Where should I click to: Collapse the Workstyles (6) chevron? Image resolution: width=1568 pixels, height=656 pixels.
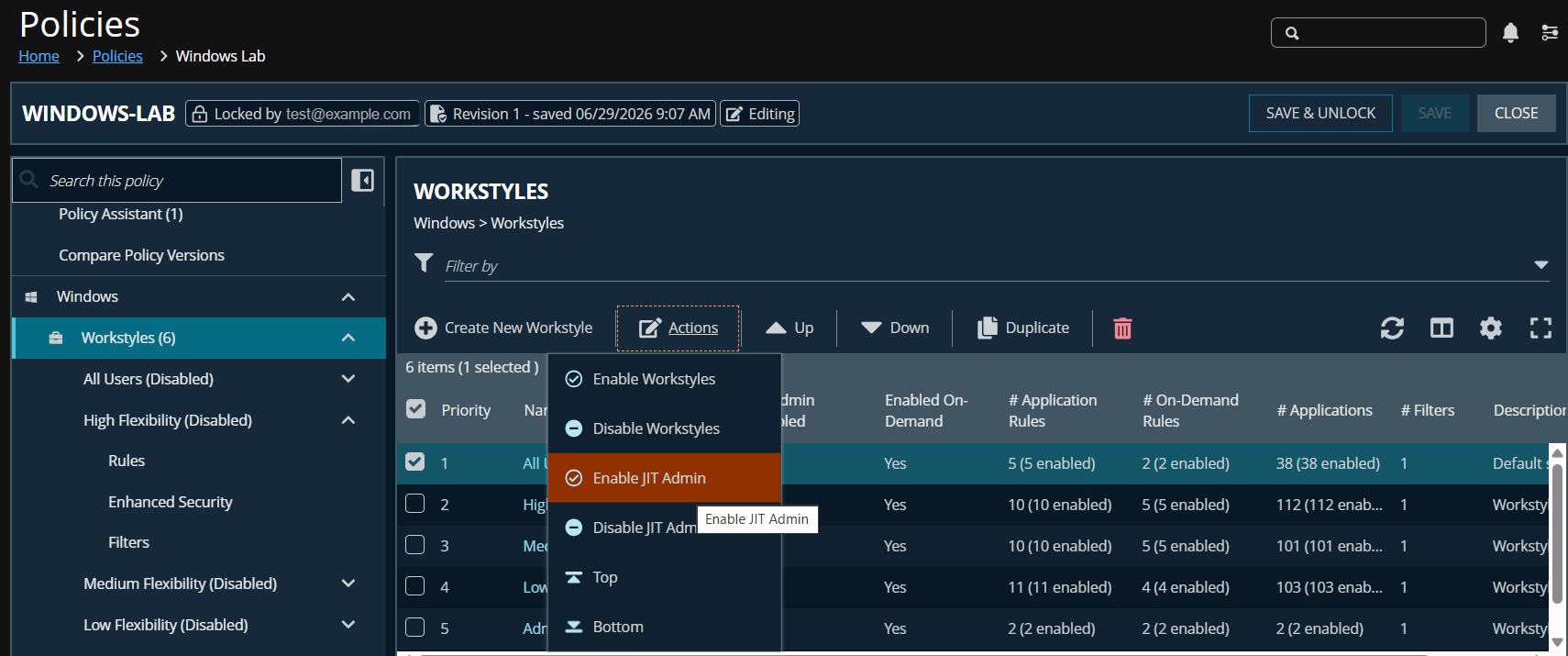point(348,338)
